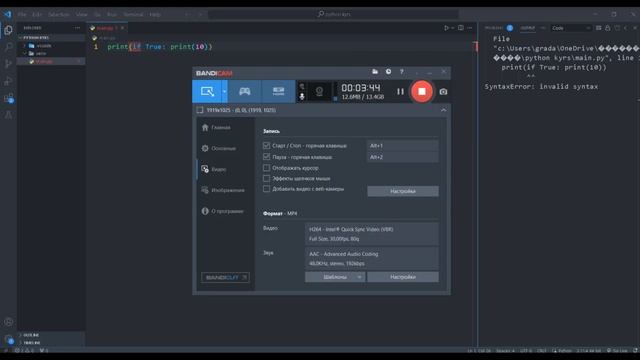Stop recording with the red button
The image size is (640, 360).
422,91
